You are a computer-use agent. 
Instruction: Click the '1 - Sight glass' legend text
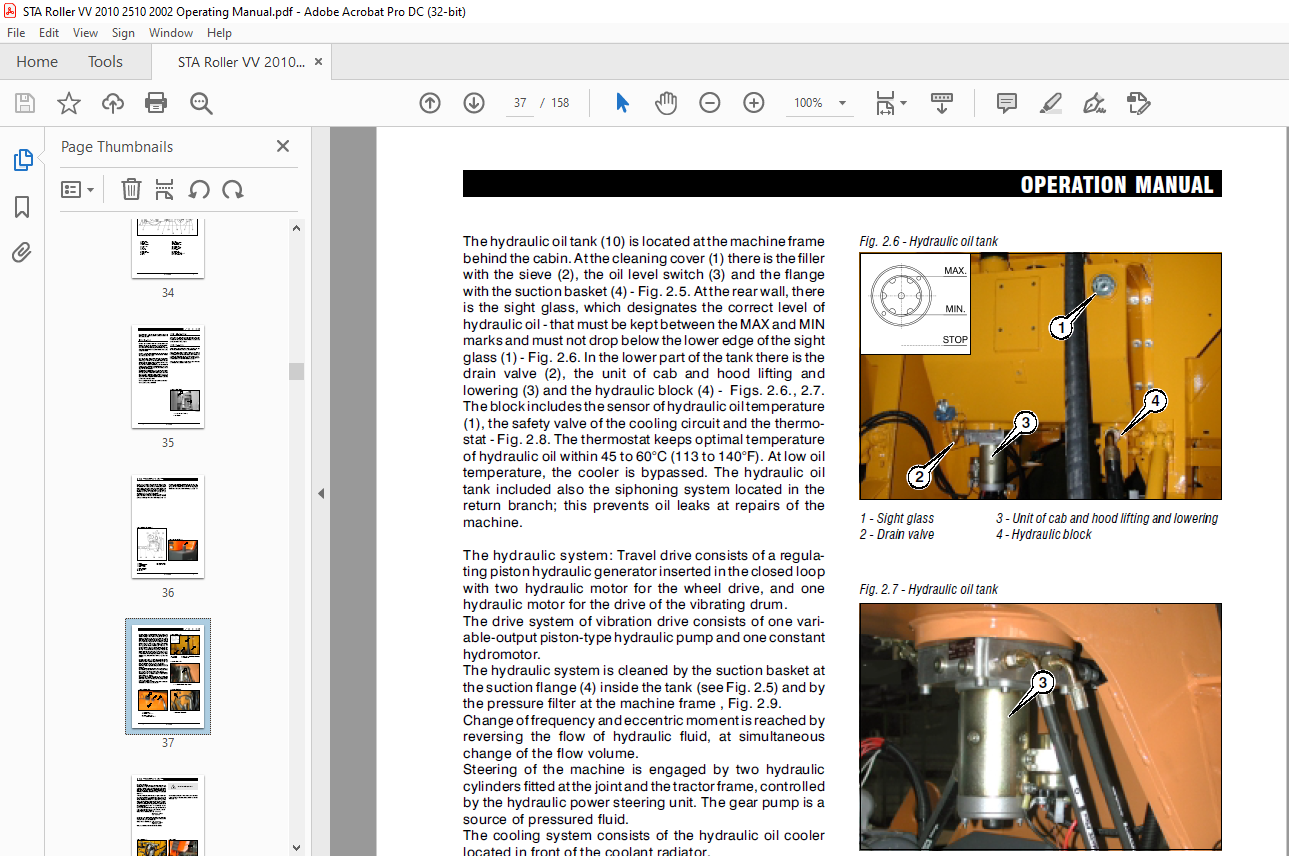click(x=897, y=518)
